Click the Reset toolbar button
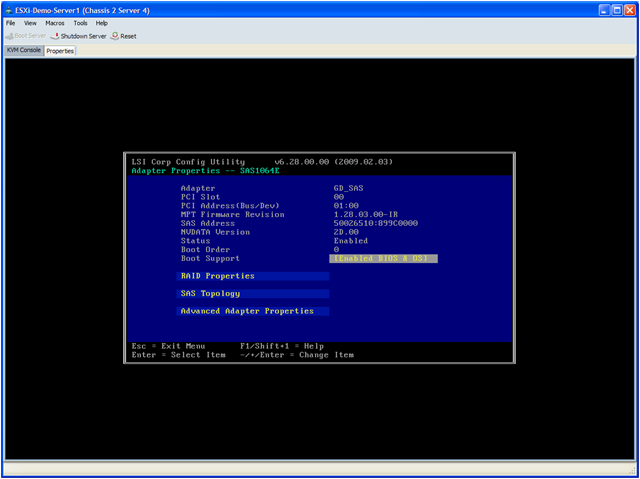The height and width of the screenshot is (479, 640). coord(124,36)
